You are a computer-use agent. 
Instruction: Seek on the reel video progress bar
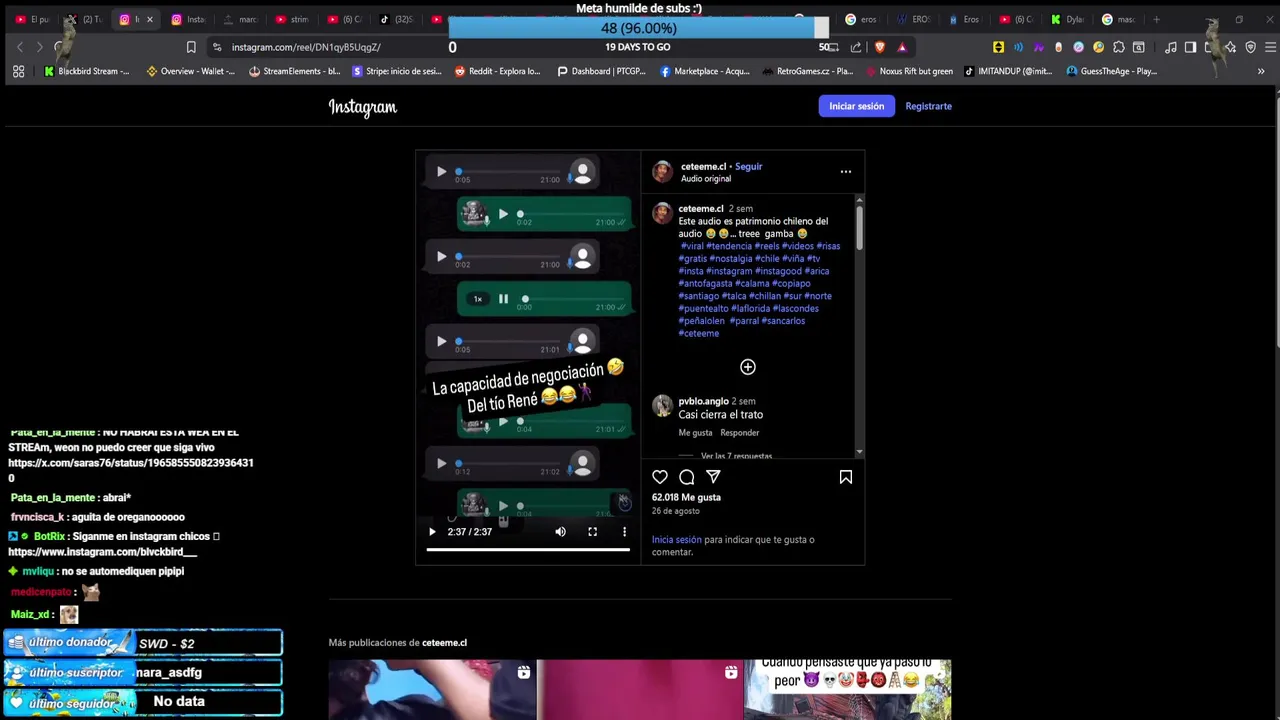(528, 549)
